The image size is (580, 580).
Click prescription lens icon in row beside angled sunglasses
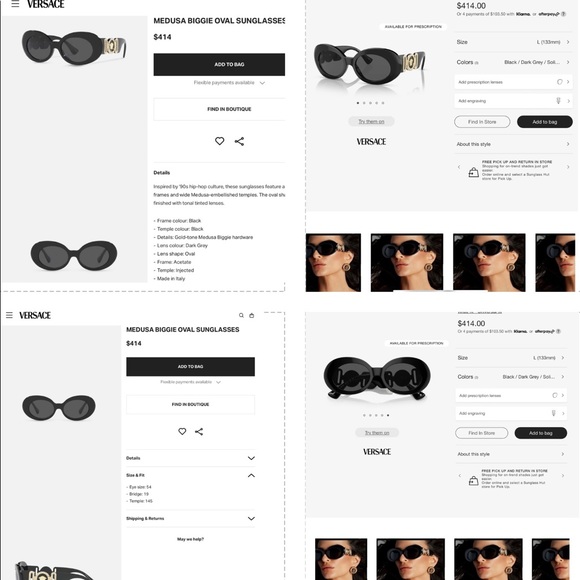point(560,82)
